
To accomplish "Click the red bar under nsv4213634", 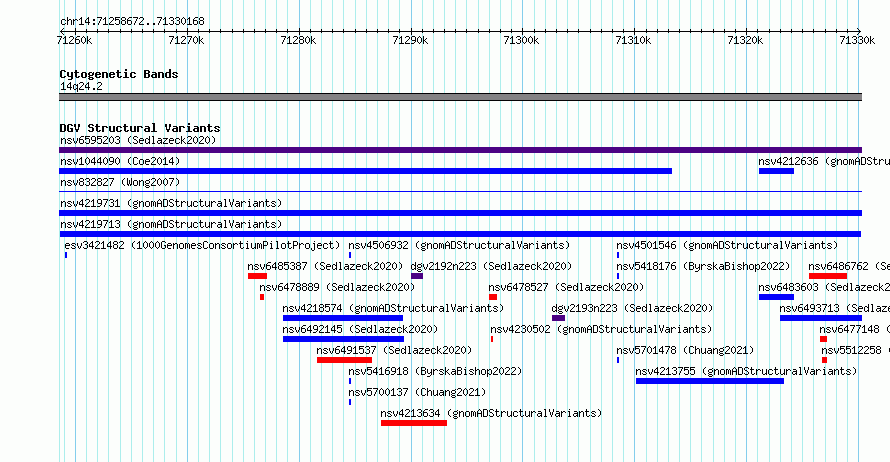I will [x=414, y=423].
